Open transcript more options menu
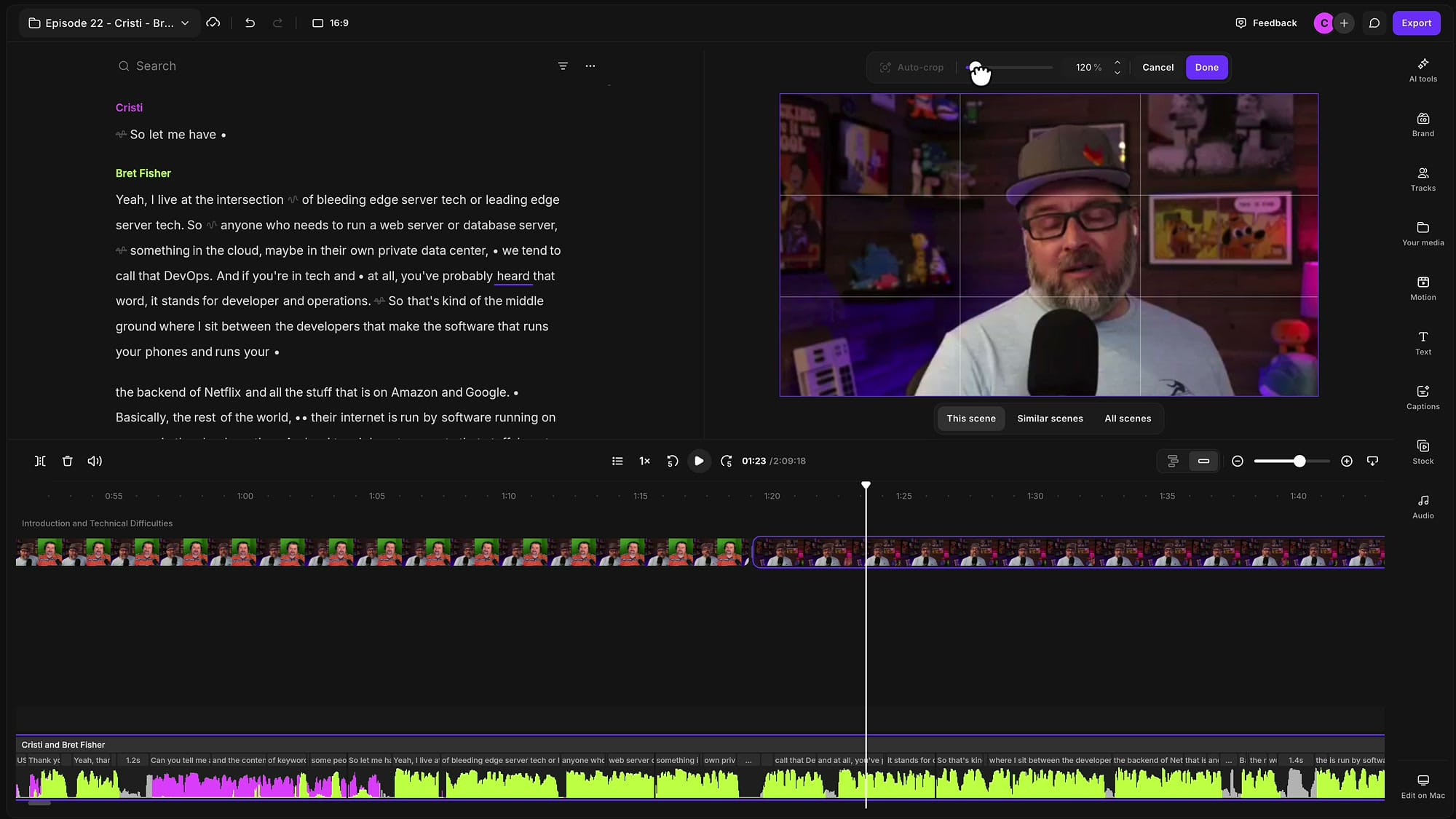Screen dimensions: 1456x819 [590, 66]
